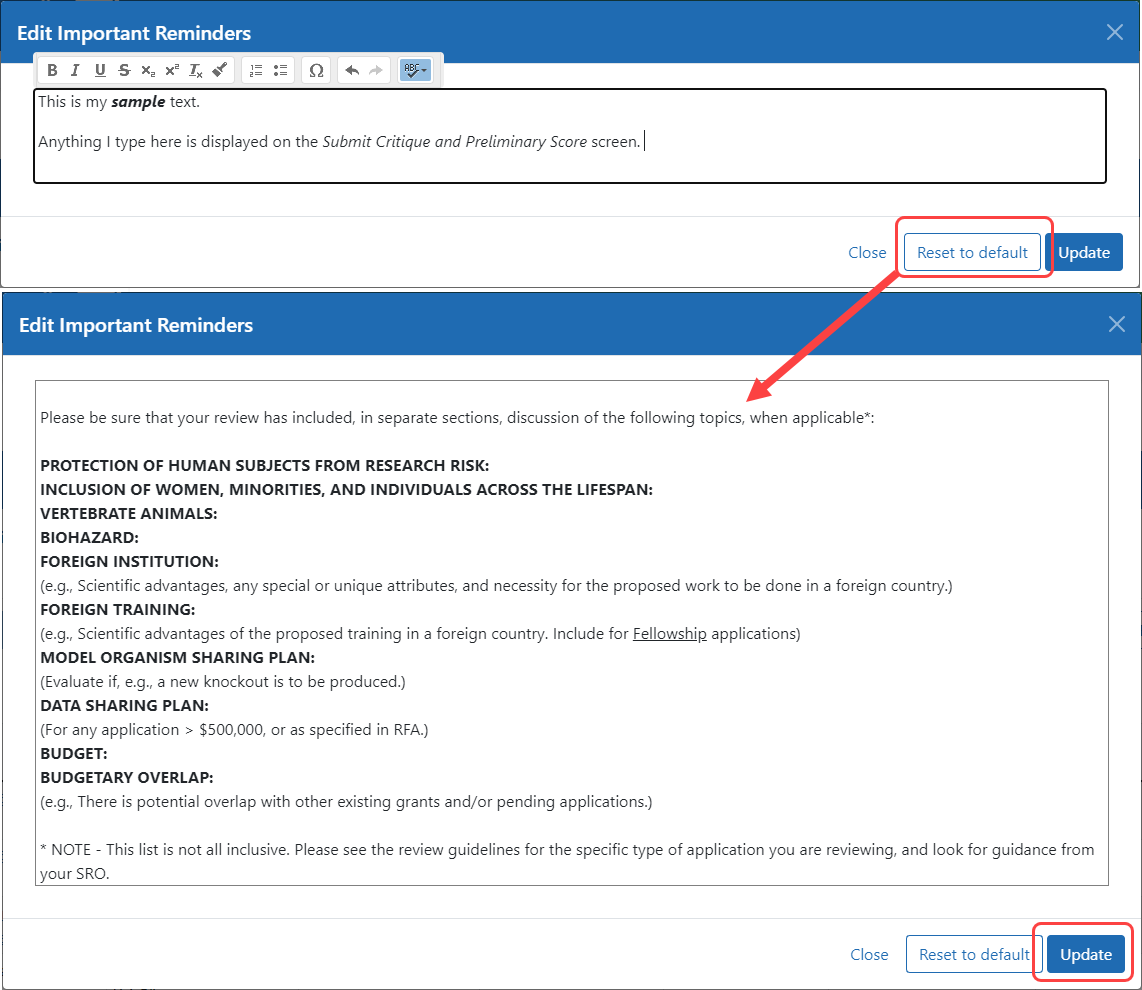The height and width of the screenshot is (990, 1142).
Task: Click the Undo arrow icon
Action: [352, 70]
